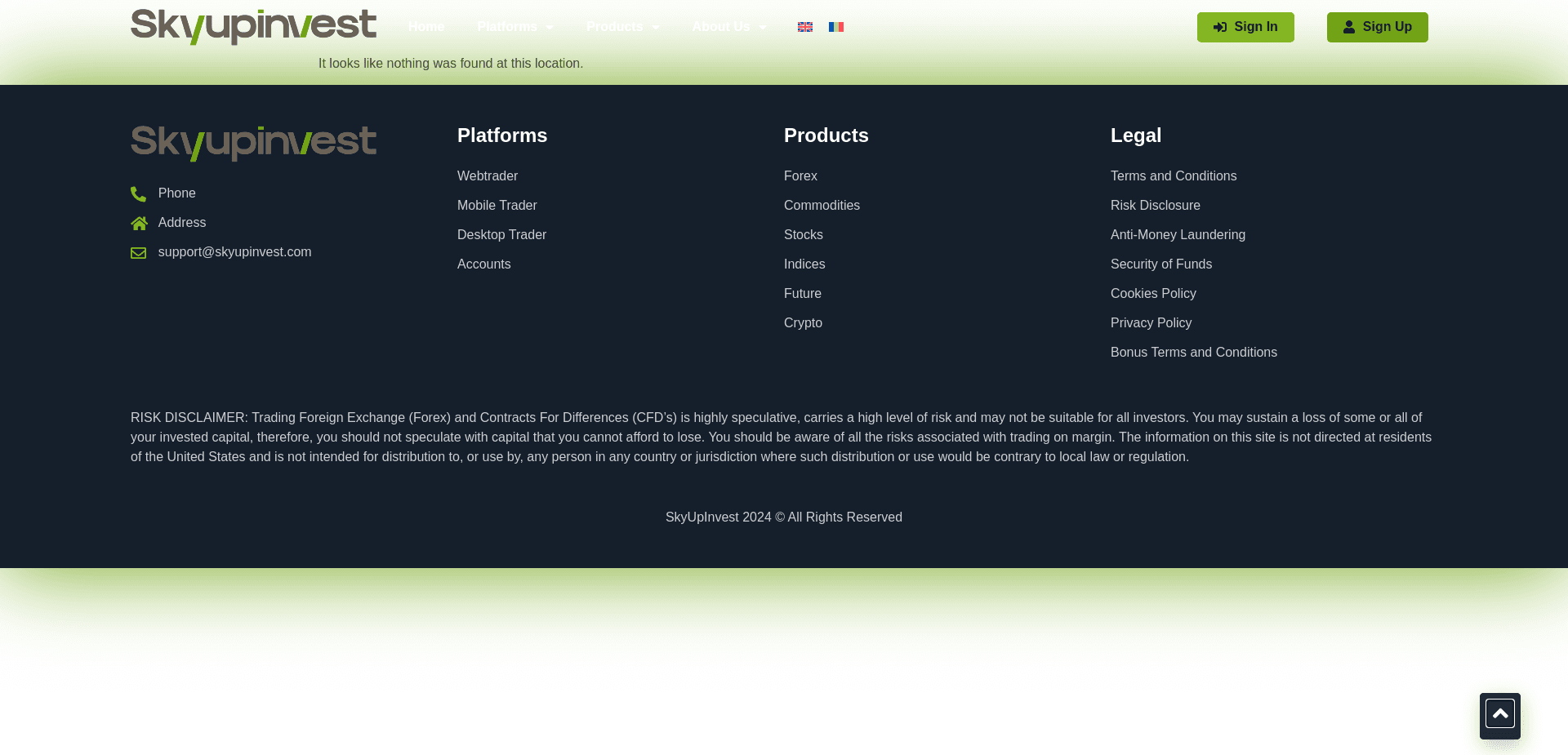View the Crypto products page

803,323
